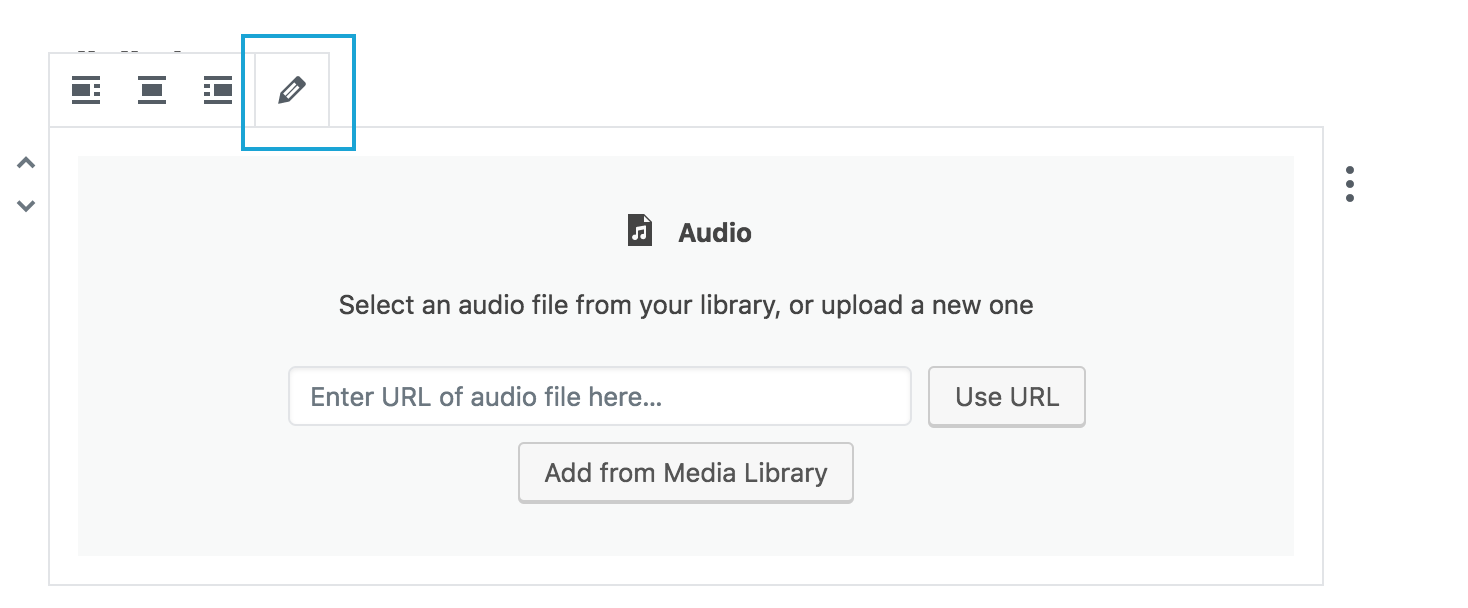Screen dimensions: 1468x608
Task: Click the "Enter URL of audio file here..." placeholder
Action: (x=486, y=397)
